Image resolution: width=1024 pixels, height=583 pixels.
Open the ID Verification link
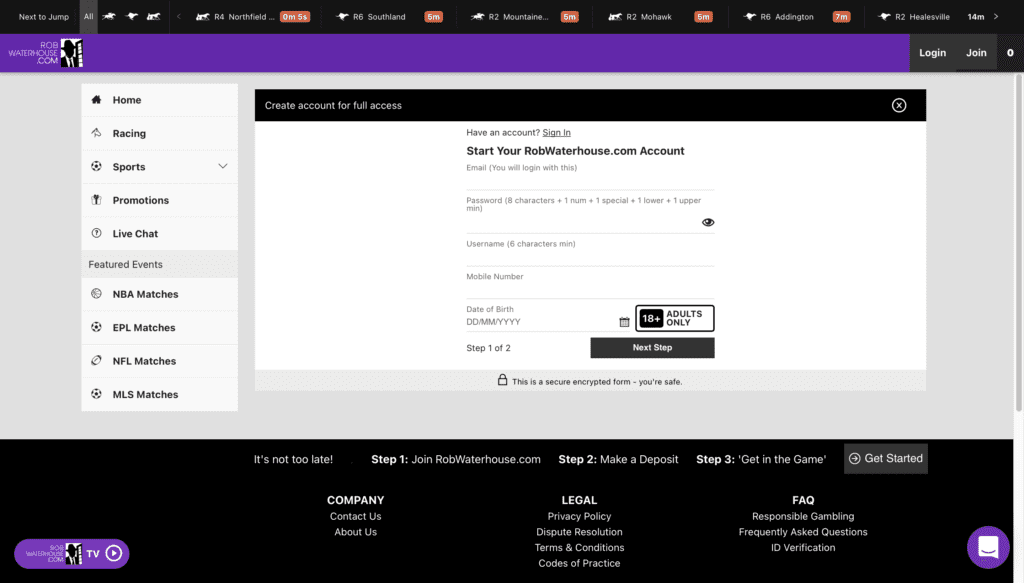pos(803,548)
